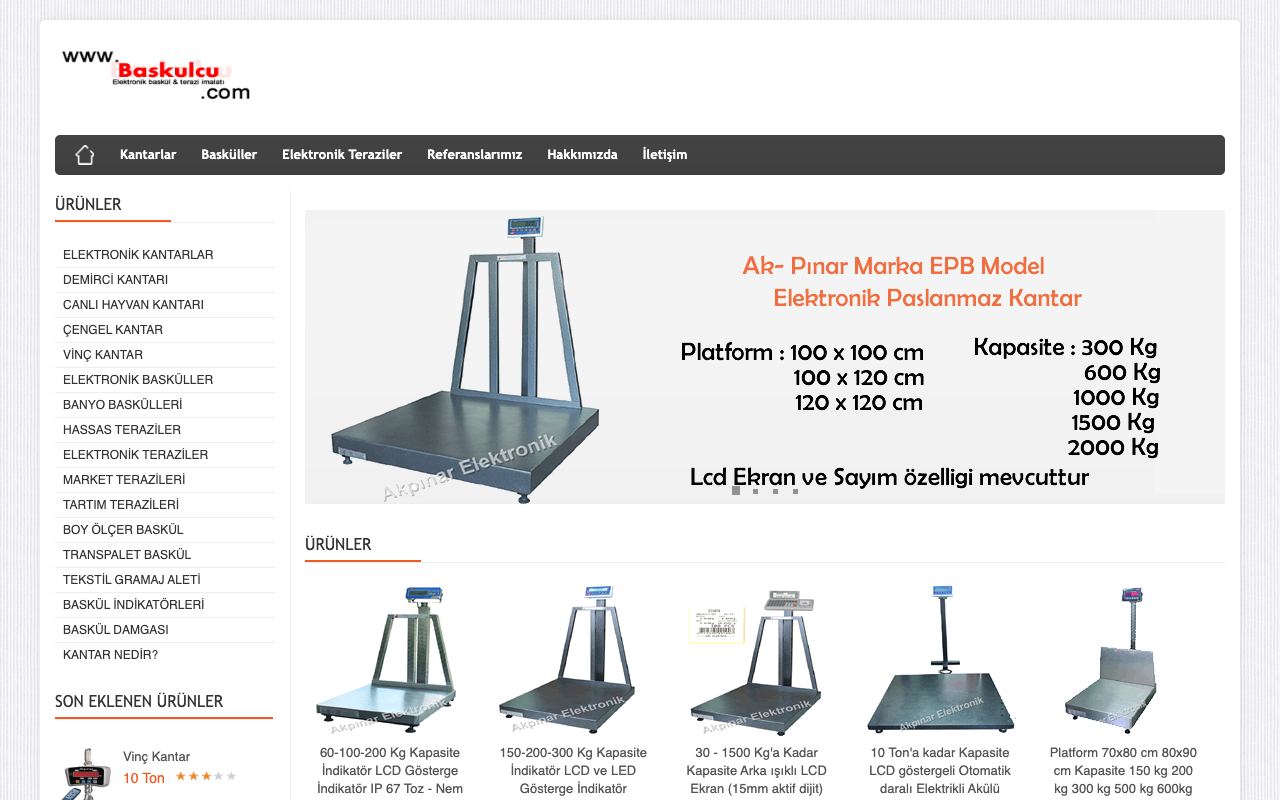Open BASKÜL DAMGASI category
Screen dimensions: 1280x800
[x=116, y=630]
